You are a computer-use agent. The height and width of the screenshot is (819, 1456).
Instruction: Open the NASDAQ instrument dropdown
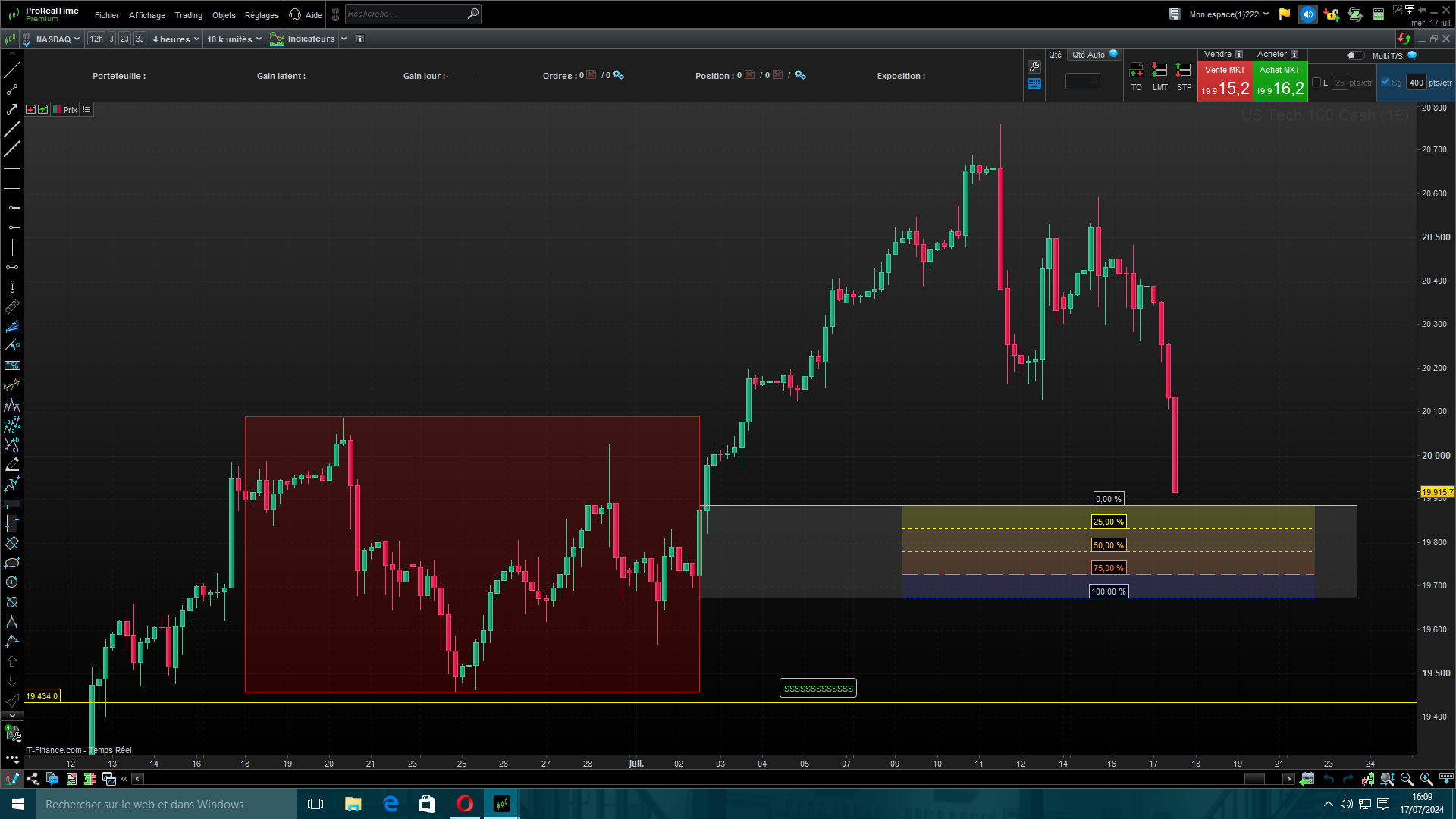[58, 39]
